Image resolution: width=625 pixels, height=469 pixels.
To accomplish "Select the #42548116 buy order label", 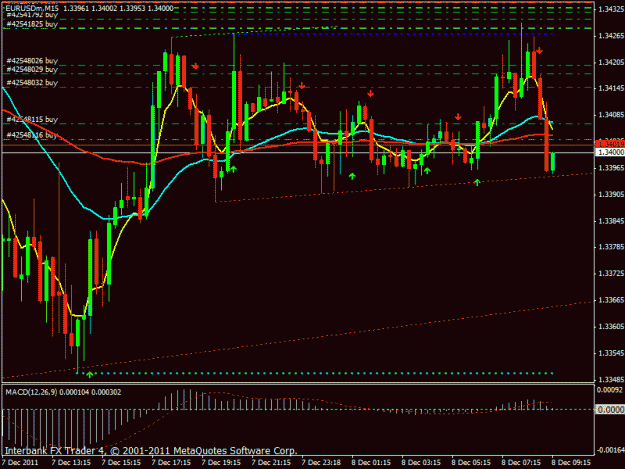I will point(32,135).
